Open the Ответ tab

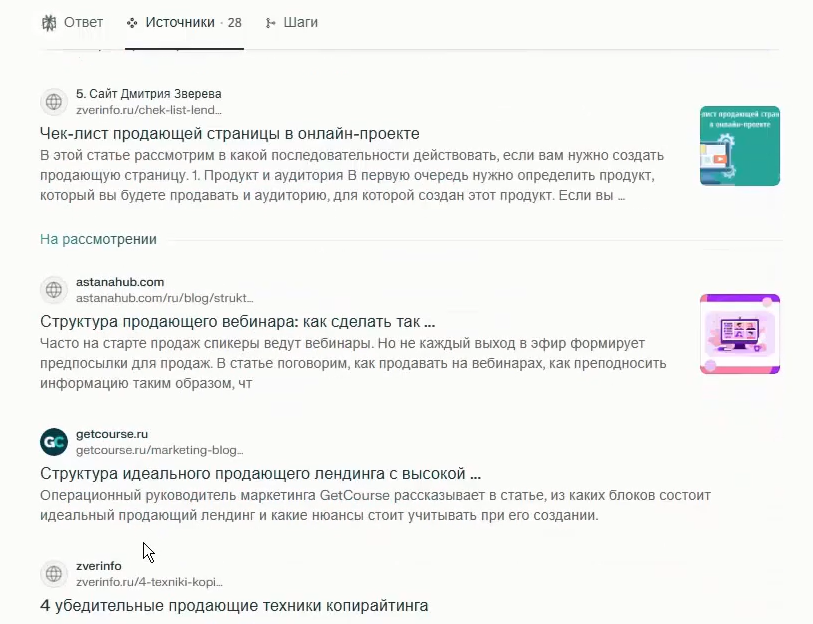click(72, 23)
